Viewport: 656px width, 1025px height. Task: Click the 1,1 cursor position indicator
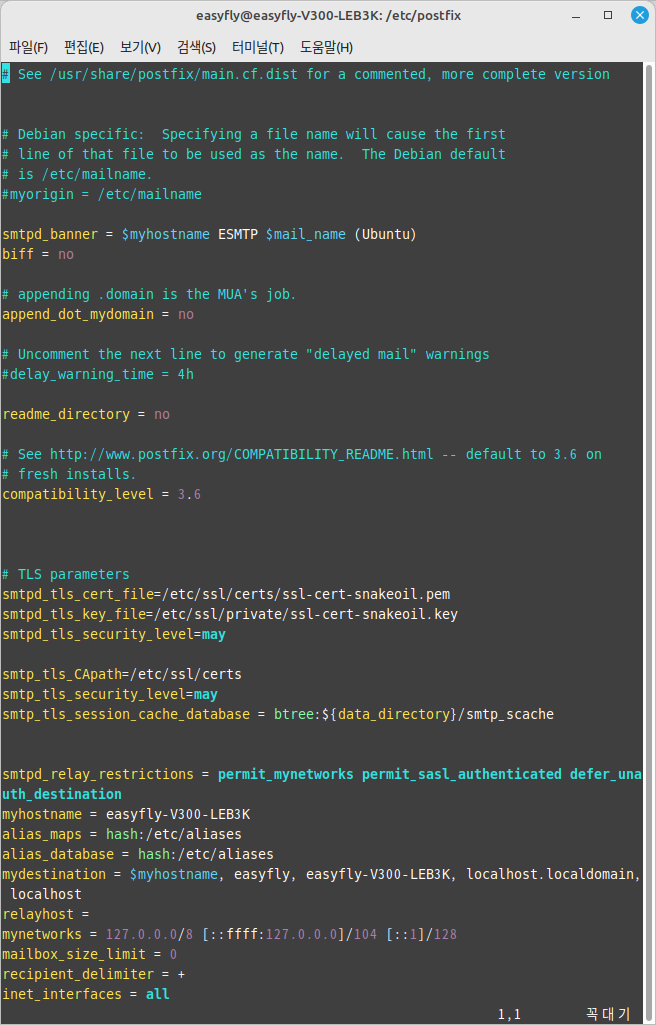point(510,1014)
